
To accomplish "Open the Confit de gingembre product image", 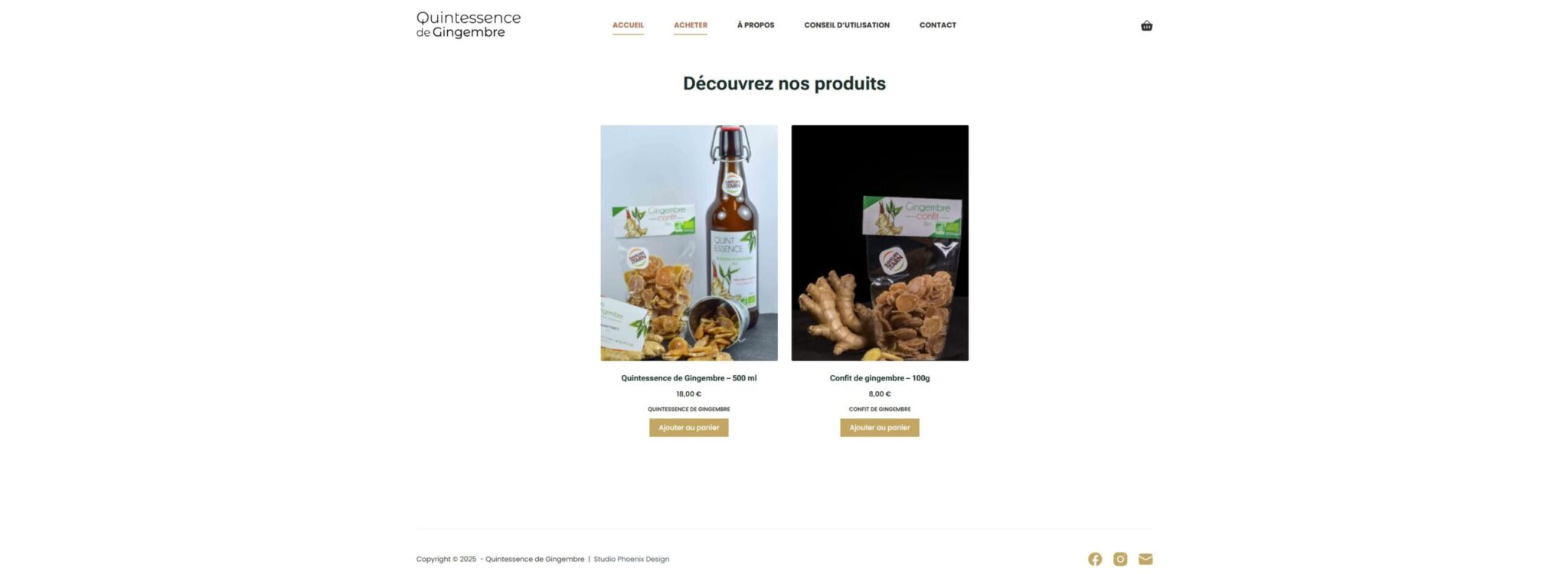I will pyautogui.click(x=880, y=243).
